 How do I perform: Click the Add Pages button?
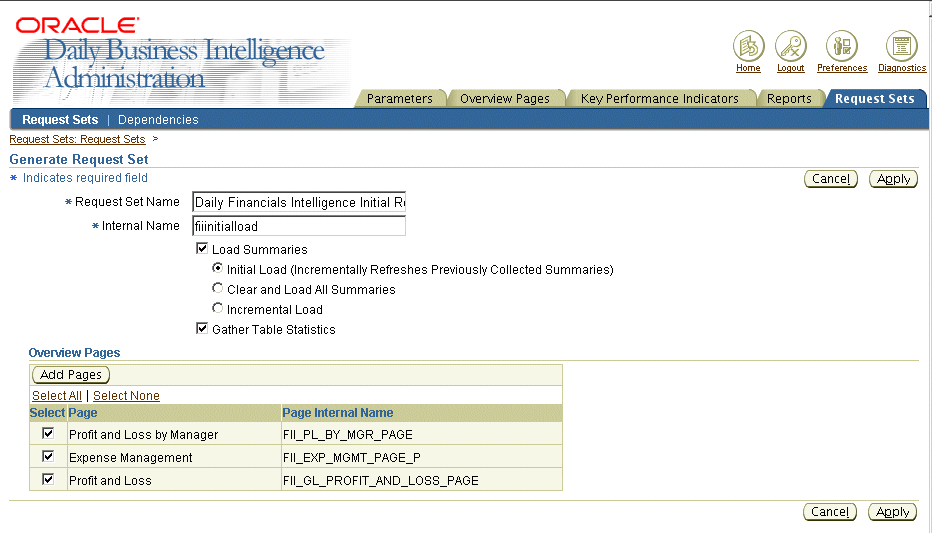click(x=71, y=375)
